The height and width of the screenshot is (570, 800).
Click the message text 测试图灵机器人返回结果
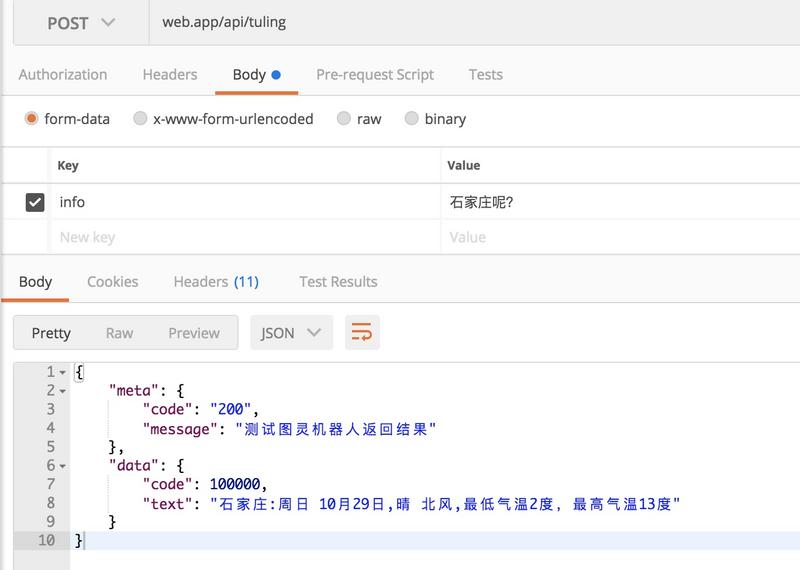(335, 429)
